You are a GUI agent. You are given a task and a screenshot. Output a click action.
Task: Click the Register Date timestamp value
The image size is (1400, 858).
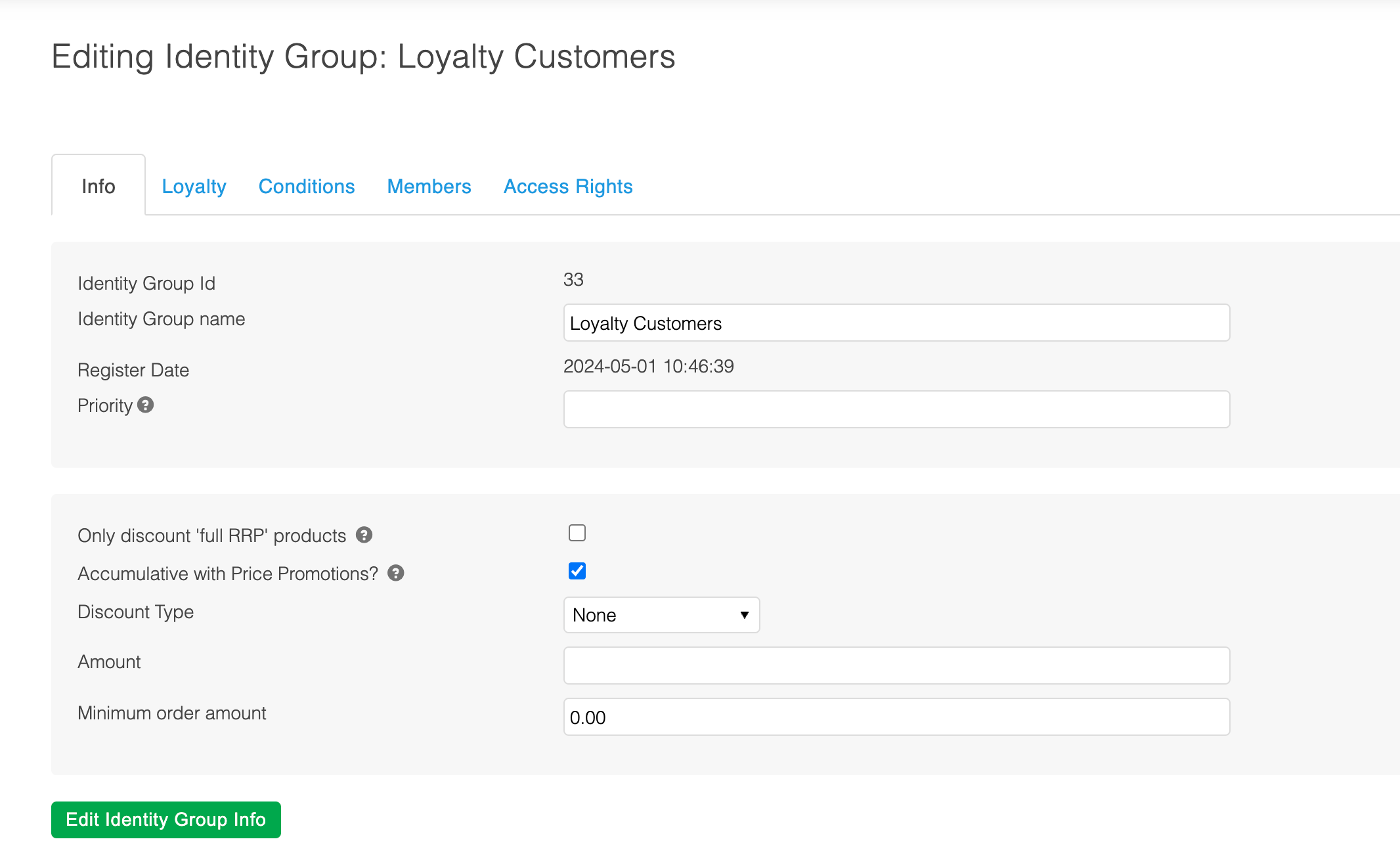[x=648, y=366]
